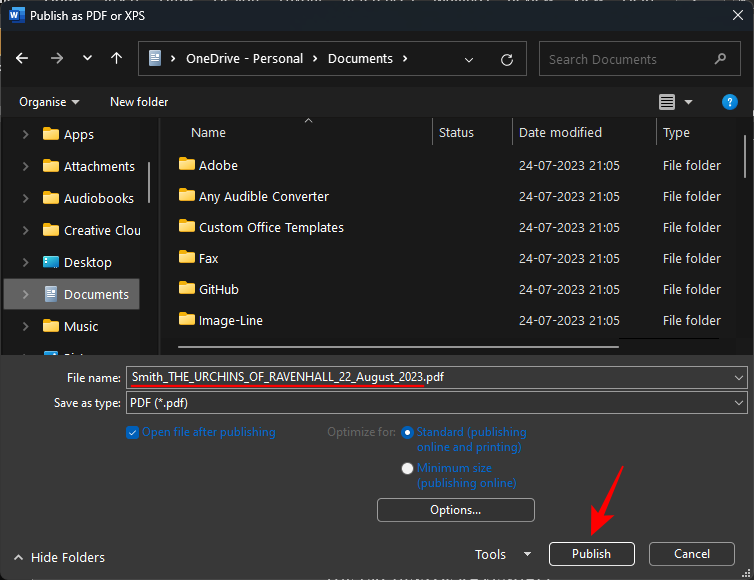Open the Save as type dropdown
Screen dimensions: 754x580
[x=436, y=403]
